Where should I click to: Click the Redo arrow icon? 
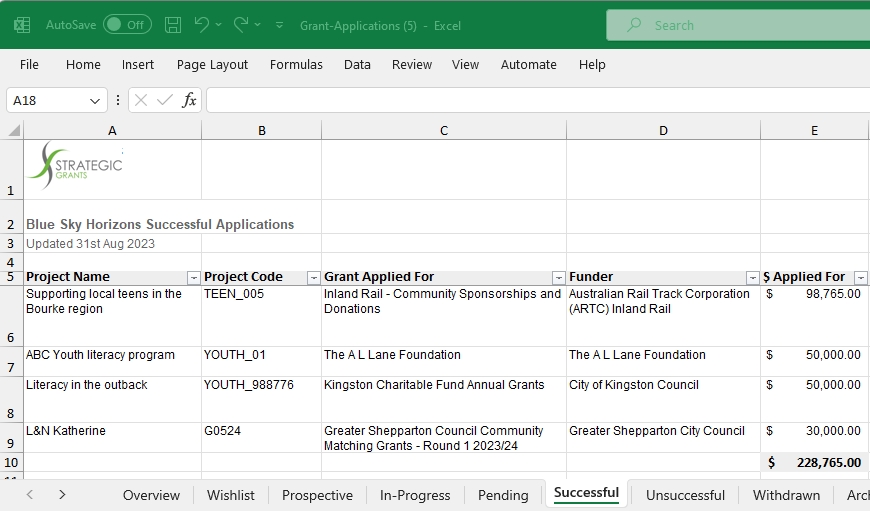241,25
